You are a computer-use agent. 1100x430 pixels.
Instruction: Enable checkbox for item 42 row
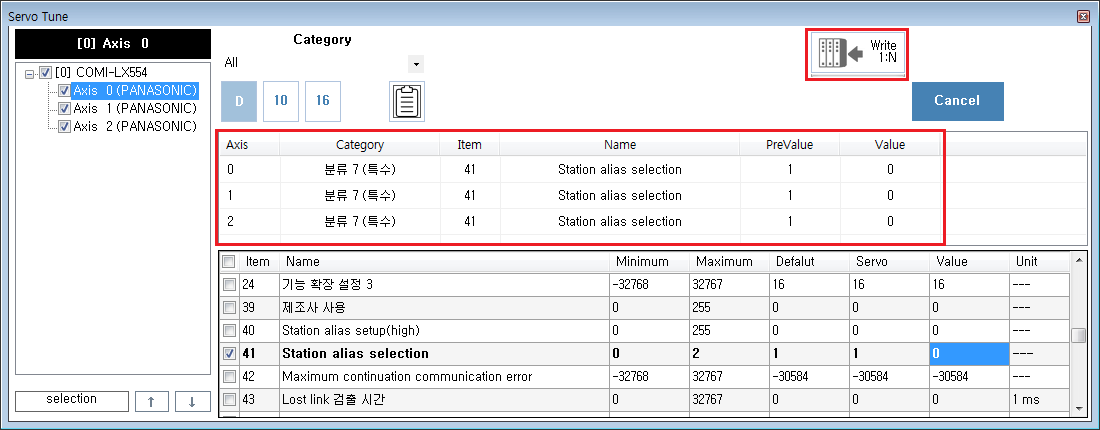[x=230, y=377]
